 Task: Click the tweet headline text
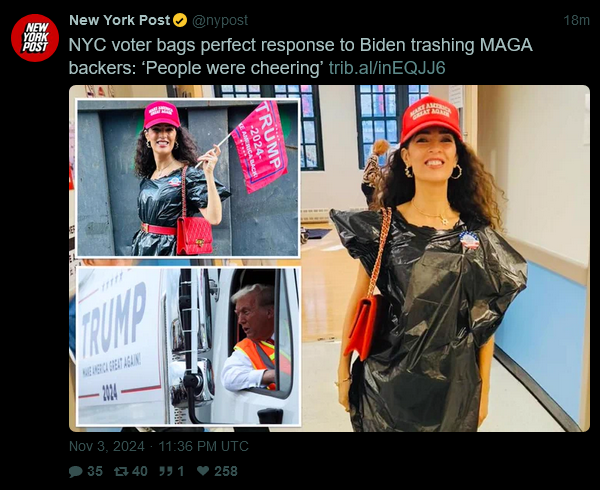[300, 56]
